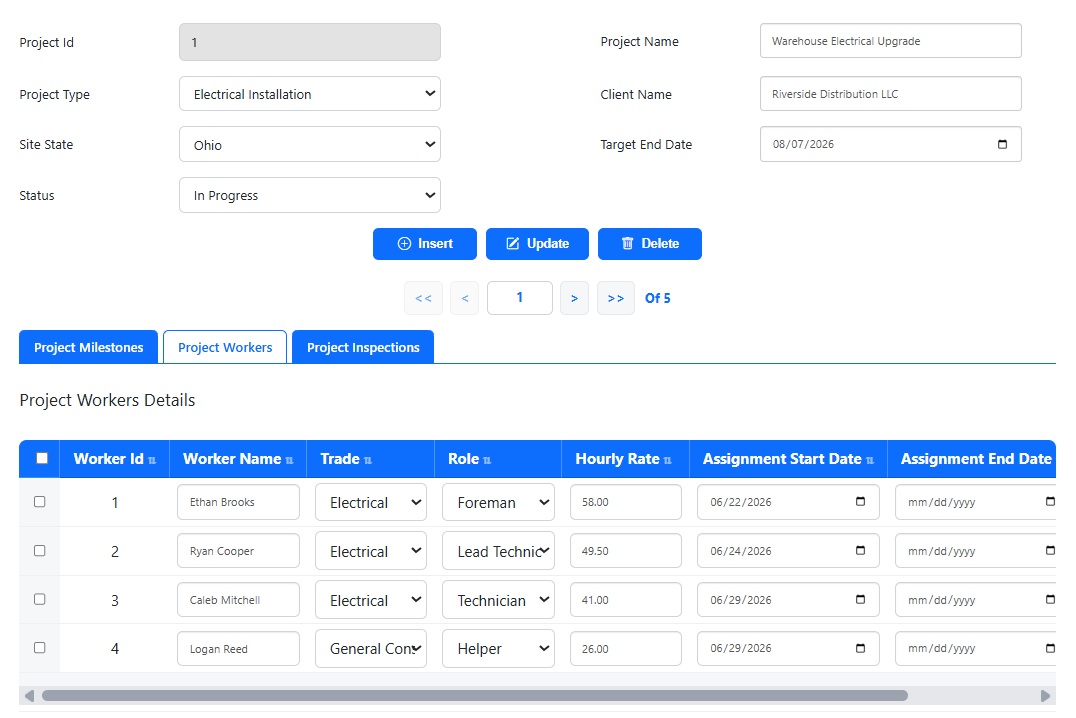
Task: Check the row for worker Ryan Cooper
Action: tap(40, 551)
